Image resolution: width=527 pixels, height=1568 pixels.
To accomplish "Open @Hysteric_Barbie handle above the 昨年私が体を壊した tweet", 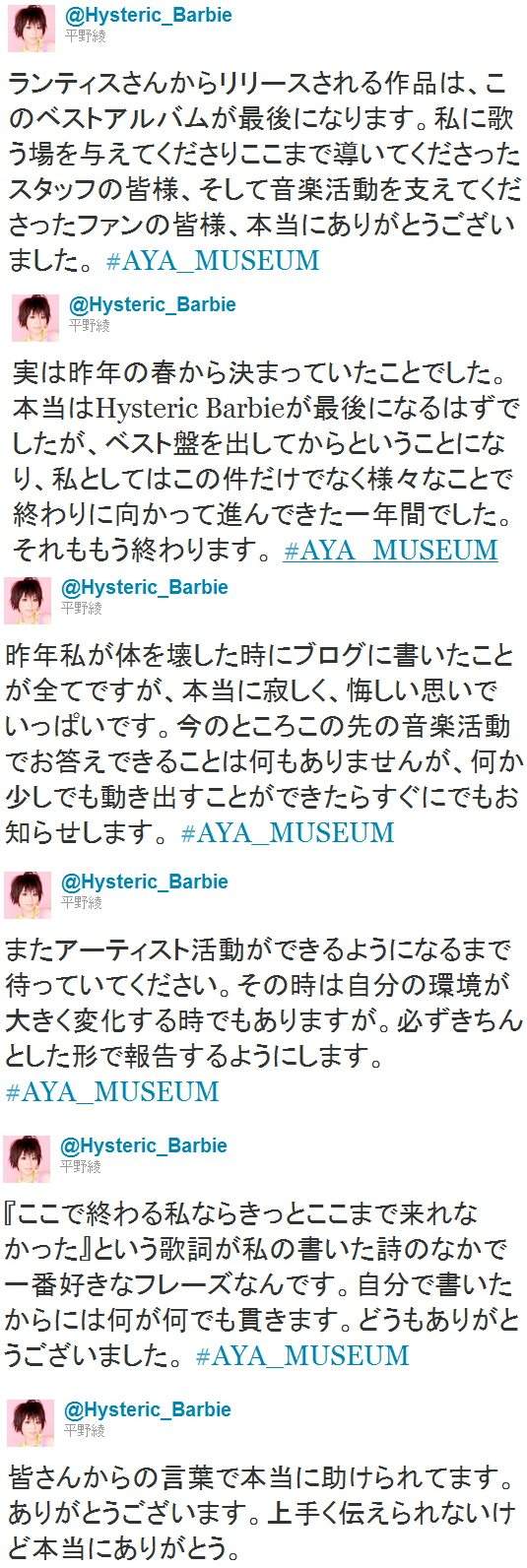I will pos(144,588).
